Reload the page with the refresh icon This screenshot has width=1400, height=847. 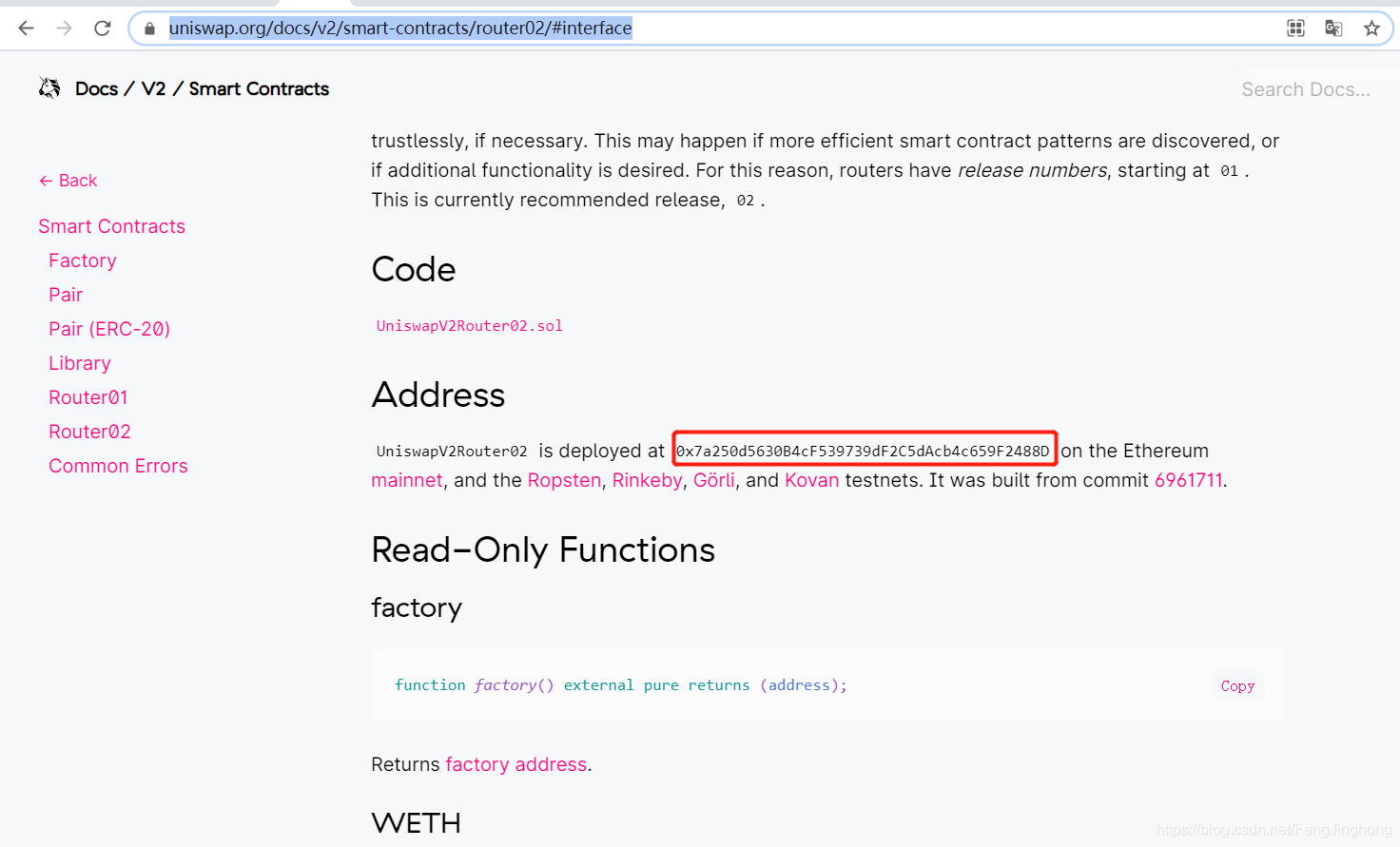point(103,29)
